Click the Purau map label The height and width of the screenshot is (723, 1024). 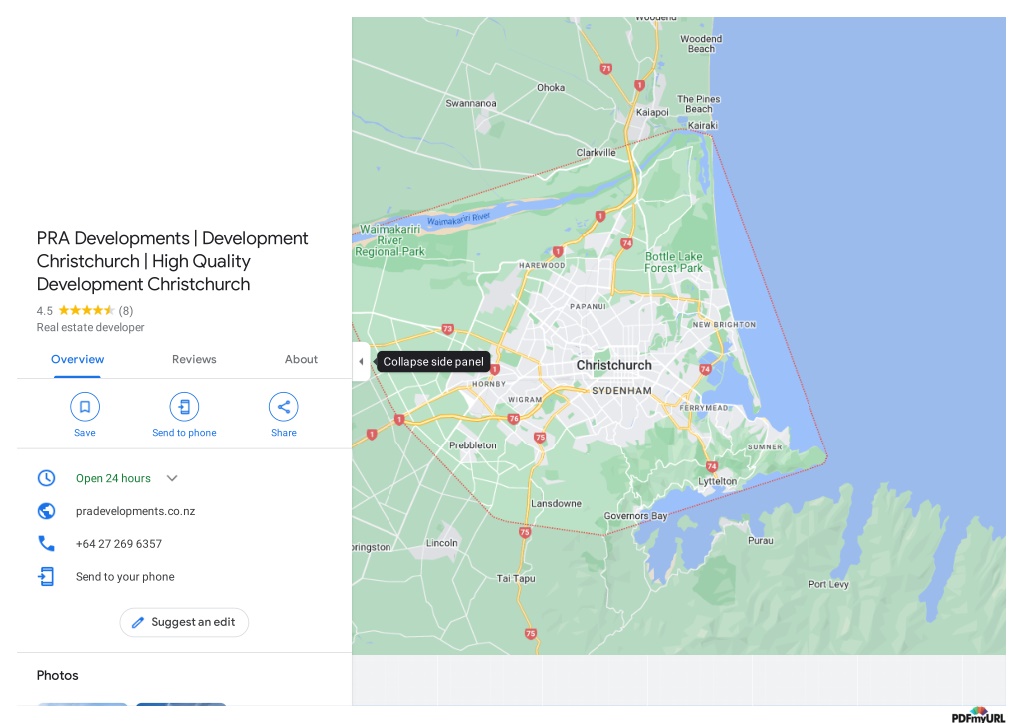click(761, 541)
